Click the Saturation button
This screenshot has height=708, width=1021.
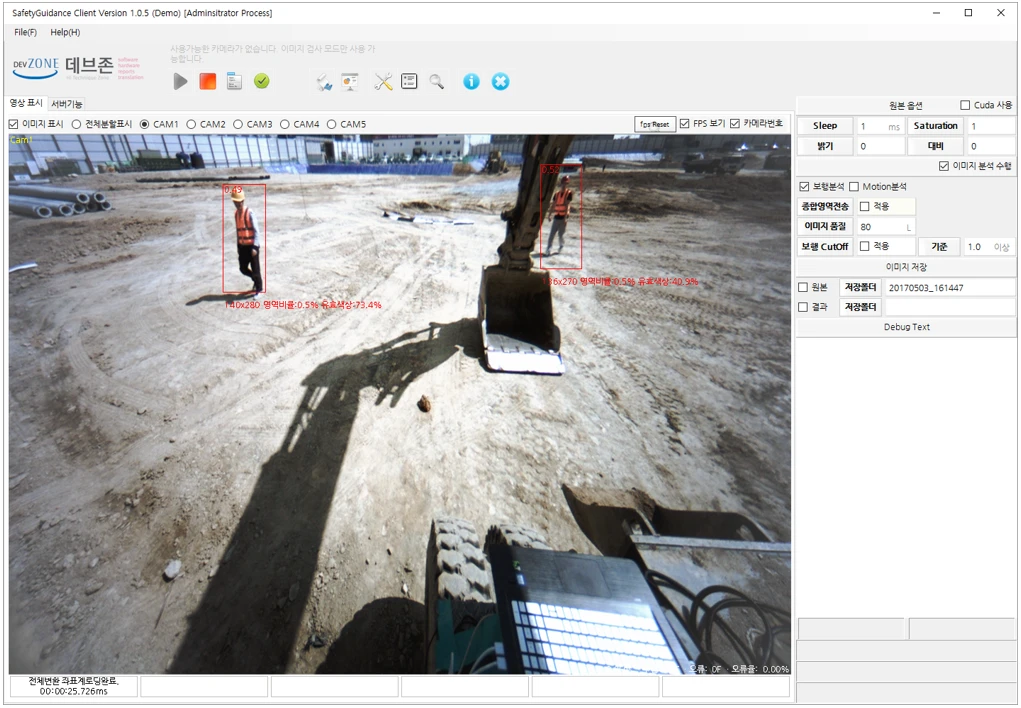click(935, 126)
